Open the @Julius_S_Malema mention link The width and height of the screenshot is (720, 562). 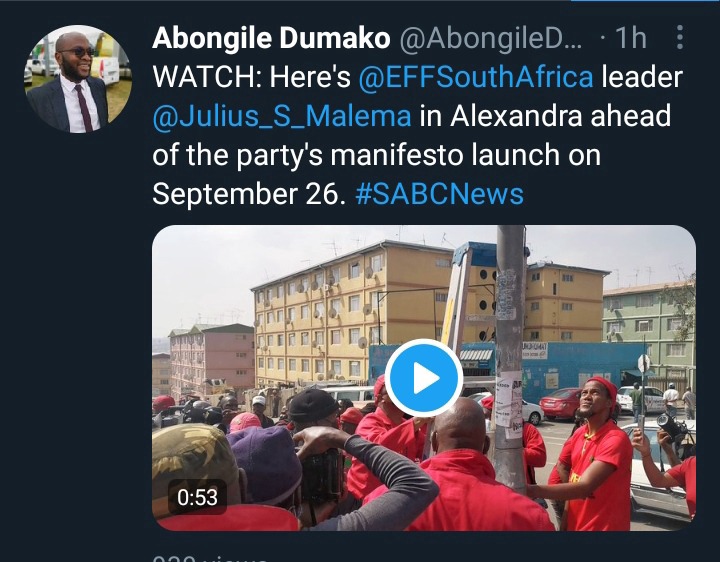[x=281, y=116]
